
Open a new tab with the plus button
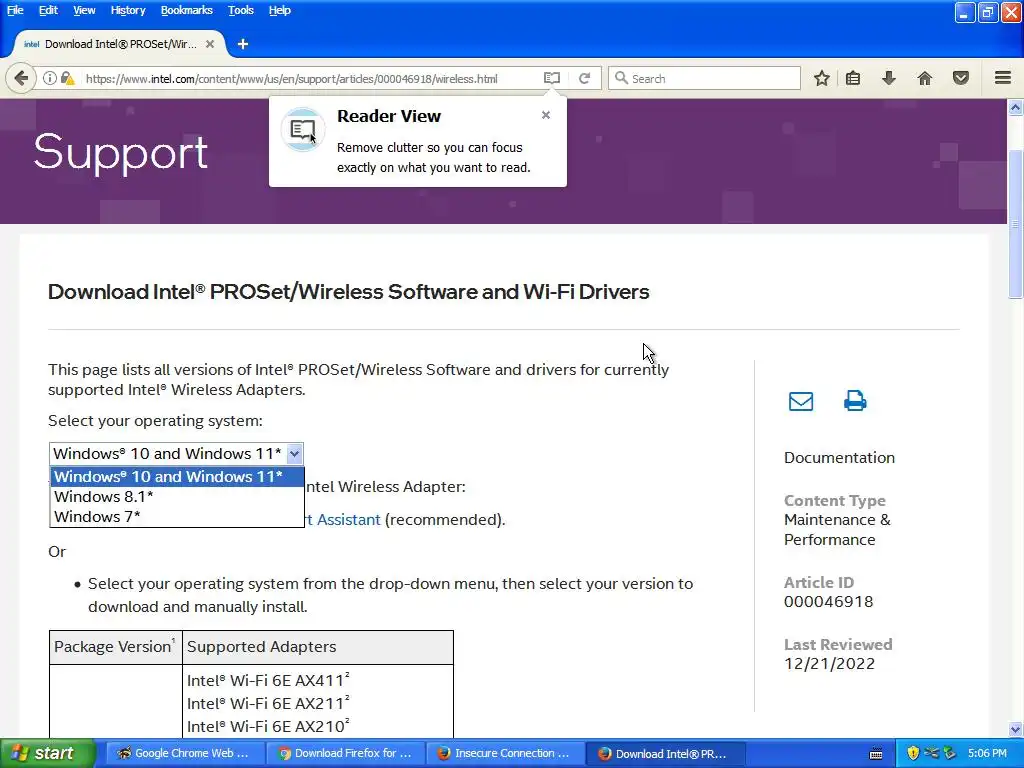tap(243, 44)
